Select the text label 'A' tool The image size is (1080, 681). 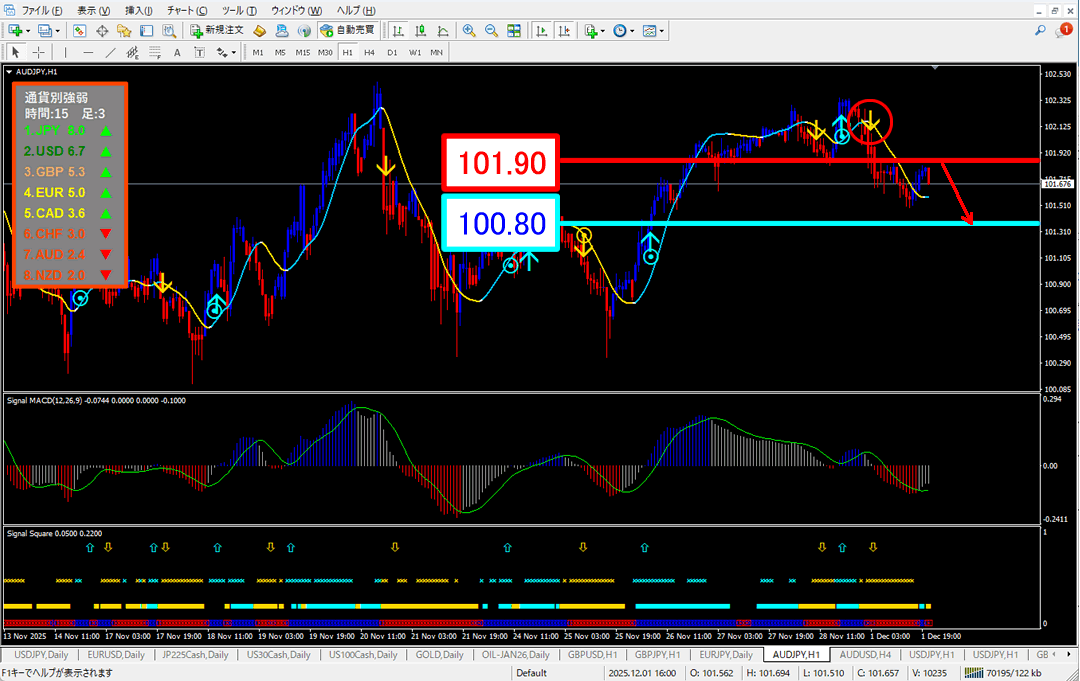click(177, 52)
